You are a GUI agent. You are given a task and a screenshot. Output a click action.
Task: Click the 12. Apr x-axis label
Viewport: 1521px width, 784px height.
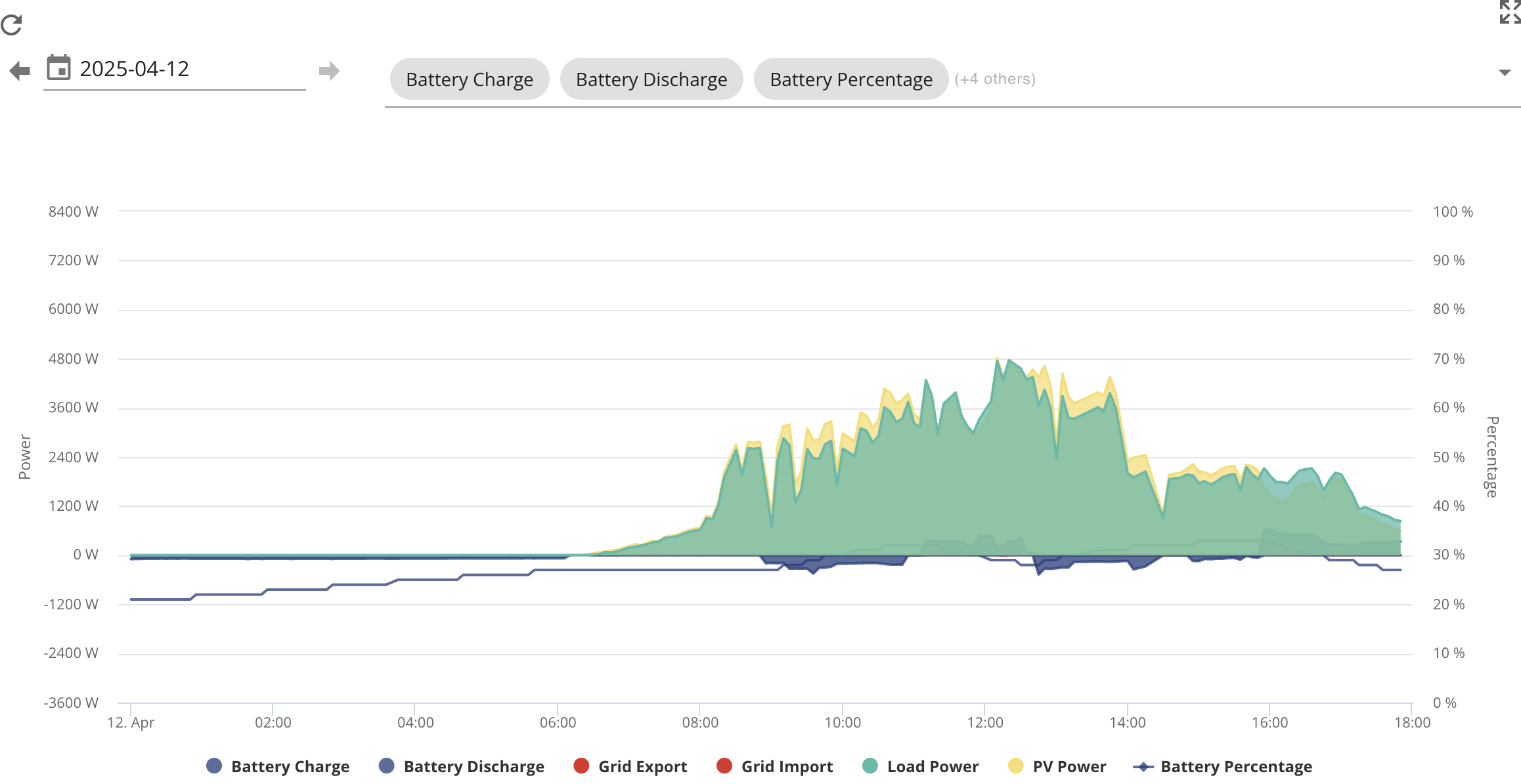pos(131,723)
